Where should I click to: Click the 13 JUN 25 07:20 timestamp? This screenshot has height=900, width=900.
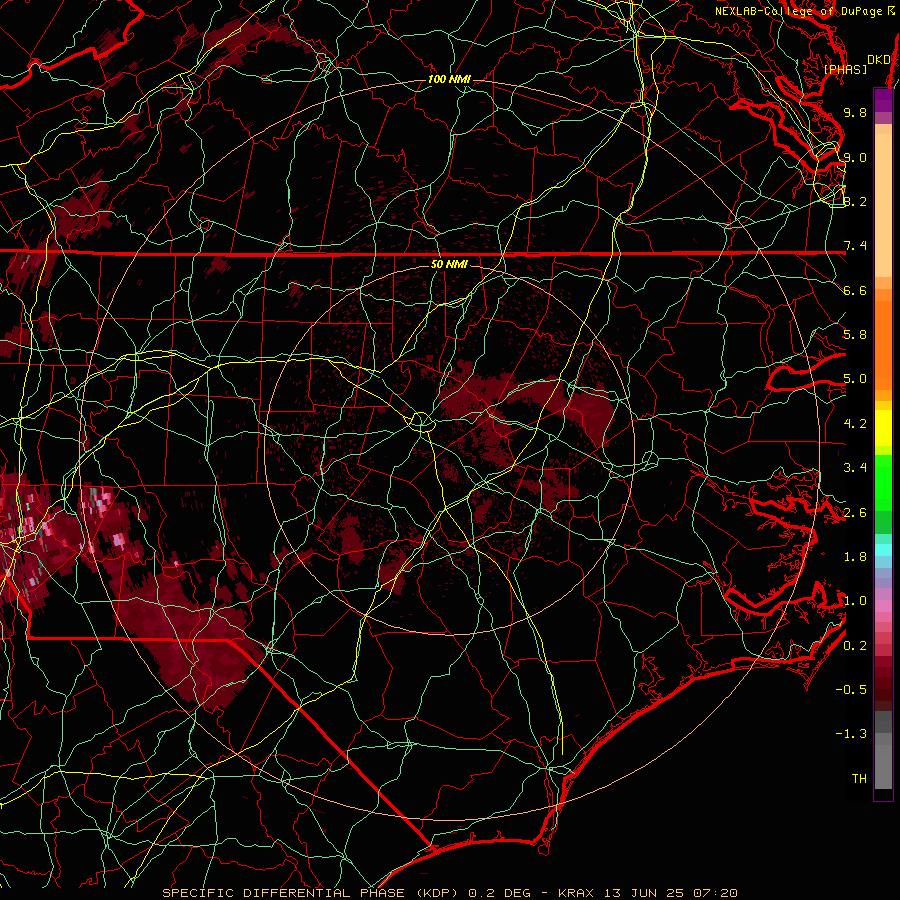(x=671, y=893)
